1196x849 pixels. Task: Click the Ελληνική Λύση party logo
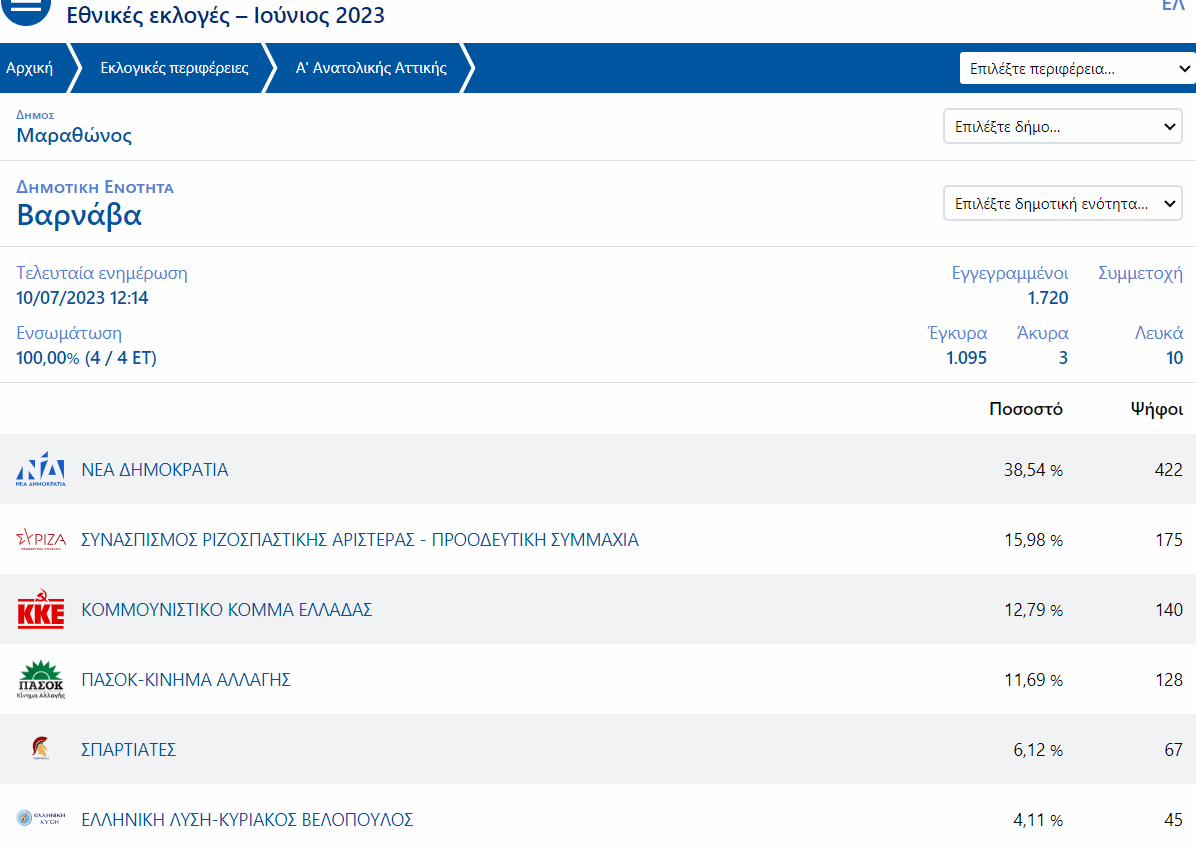click(40, 818)
